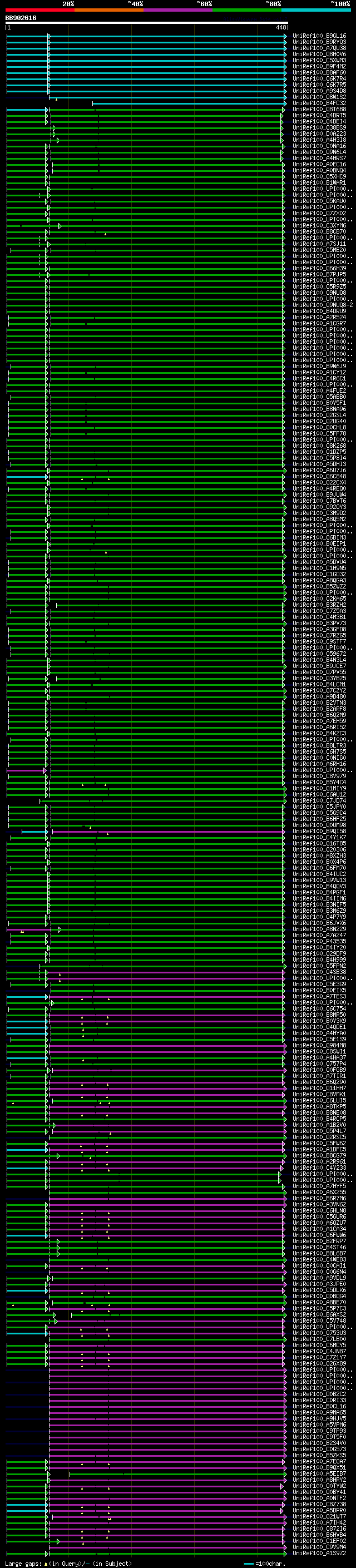Screen dimensions: 356x1568
Task: Select the label UniRef100_A9S4D8
Action: pyautogui.click(x=319, y=91)
